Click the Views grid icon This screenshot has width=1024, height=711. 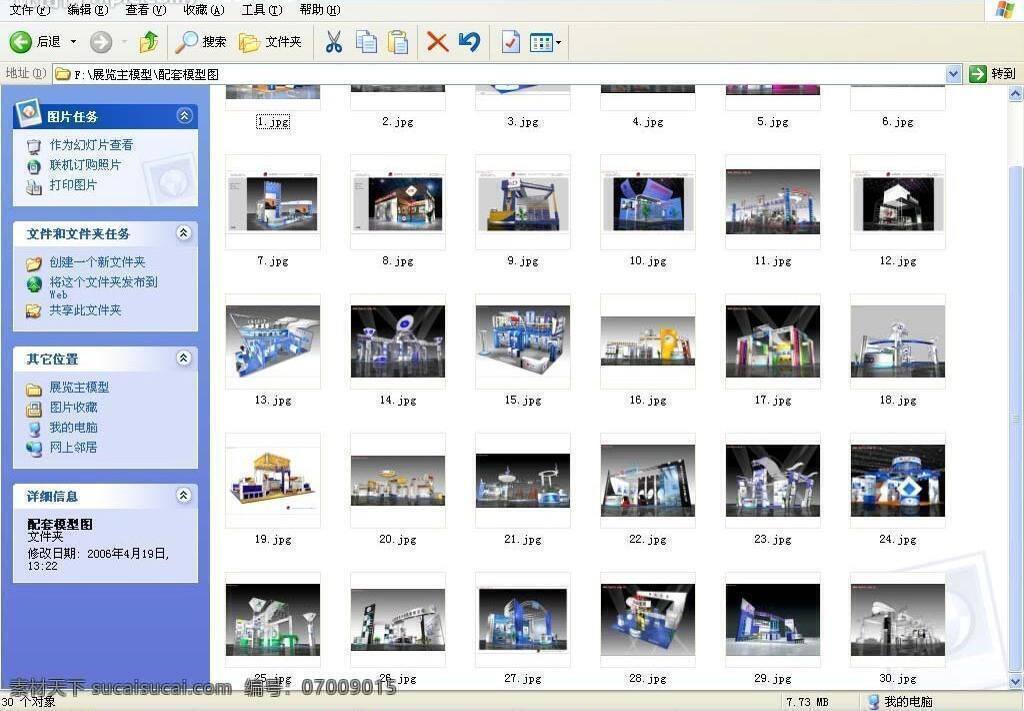pyautogui.click(x=541, y=42)
